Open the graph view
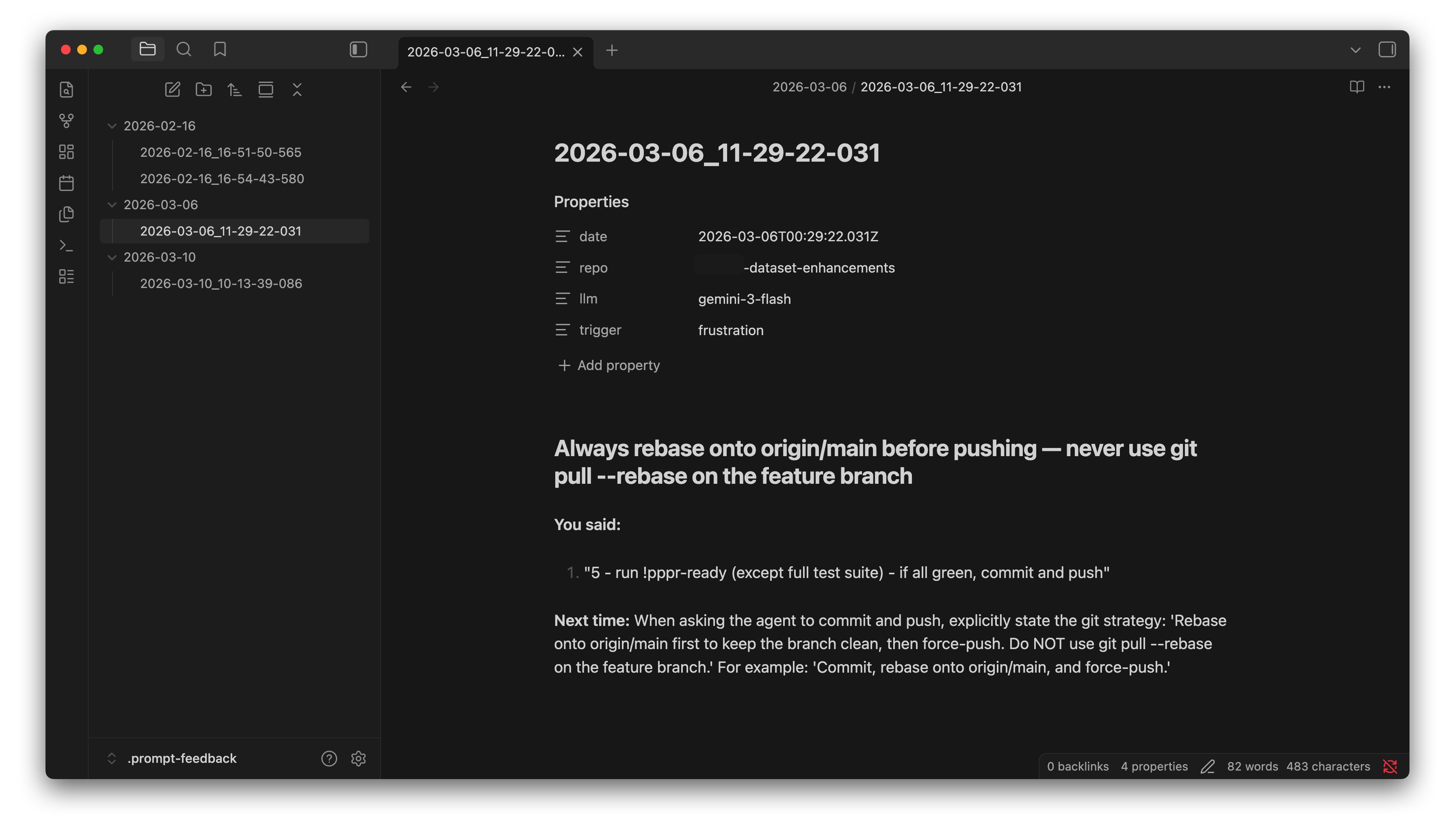 click(67, 121)
